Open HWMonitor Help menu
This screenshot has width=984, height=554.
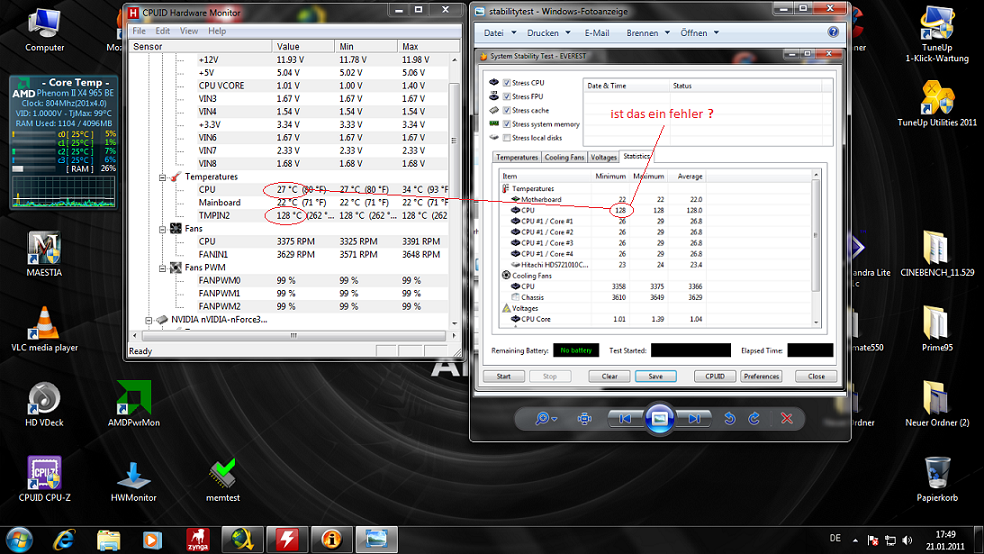[x=217, y=31]
